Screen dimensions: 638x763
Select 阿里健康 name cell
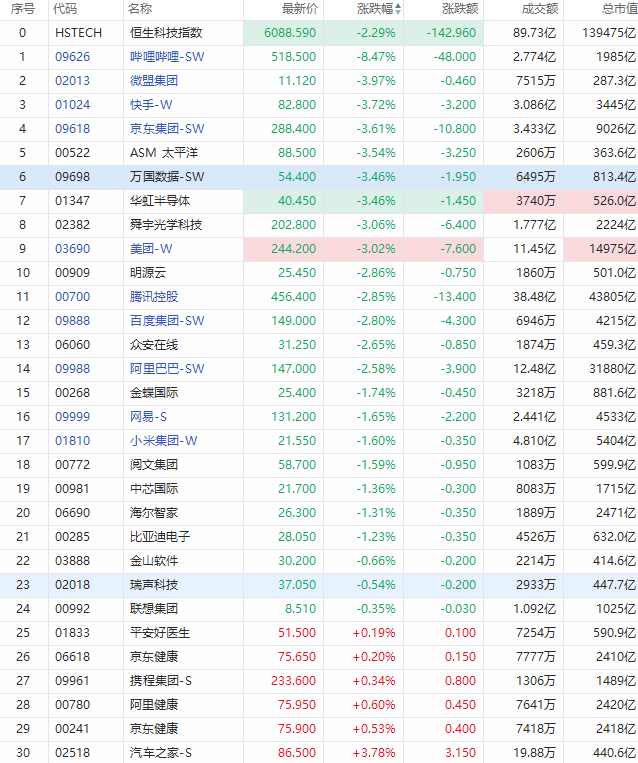coord(154,705)
